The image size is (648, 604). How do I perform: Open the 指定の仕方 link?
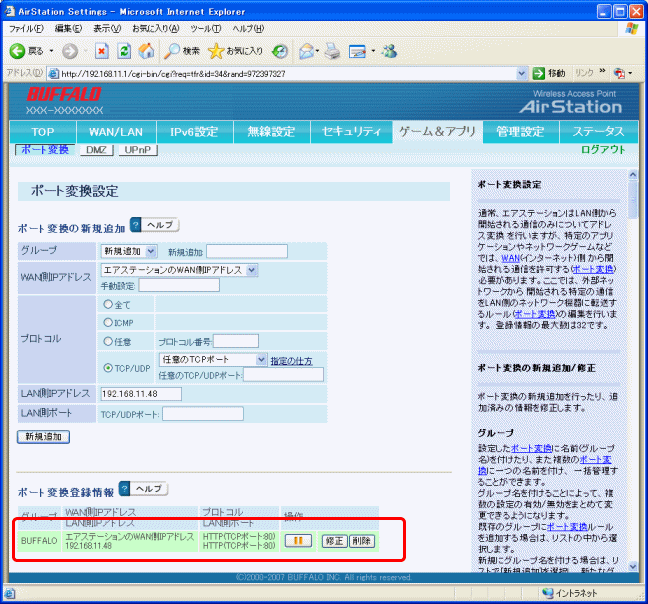click(291, 361)
